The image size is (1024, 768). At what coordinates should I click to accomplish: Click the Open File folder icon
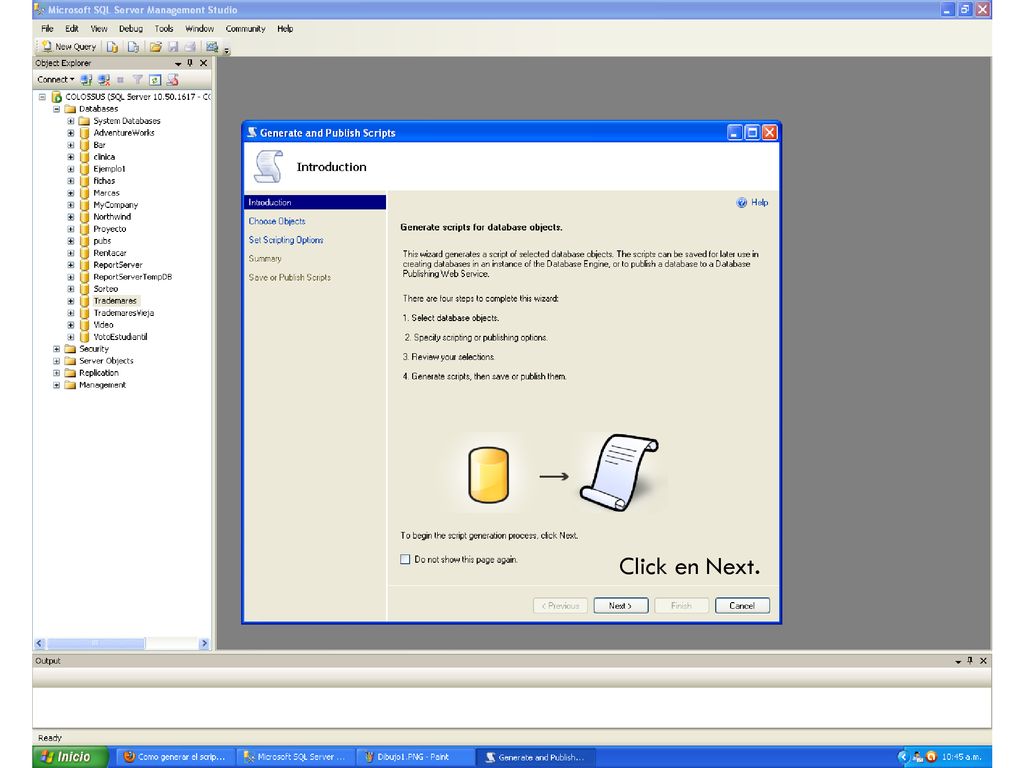[x=155, y=46]
